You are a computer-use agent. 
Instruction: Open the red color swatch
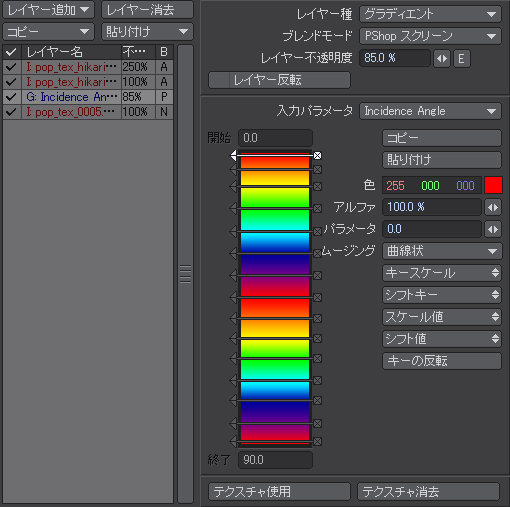pyautogui.click(x=493, y=185)
